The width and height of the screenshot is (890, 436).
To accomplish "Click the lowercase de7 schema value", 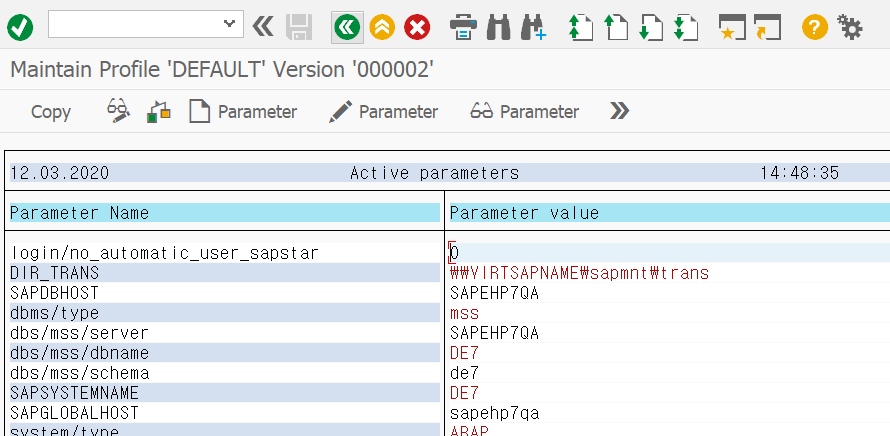I will click(x=464, y=373).
